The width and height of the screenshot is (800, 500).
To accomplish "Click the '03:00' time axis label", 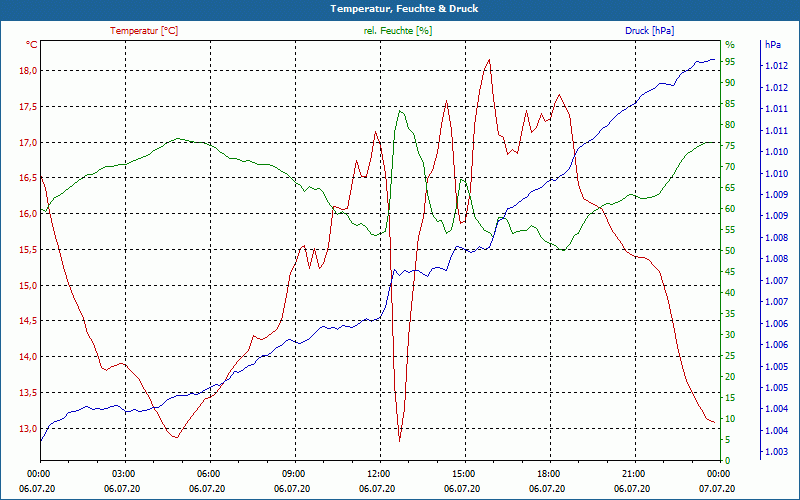I will 122,473.
